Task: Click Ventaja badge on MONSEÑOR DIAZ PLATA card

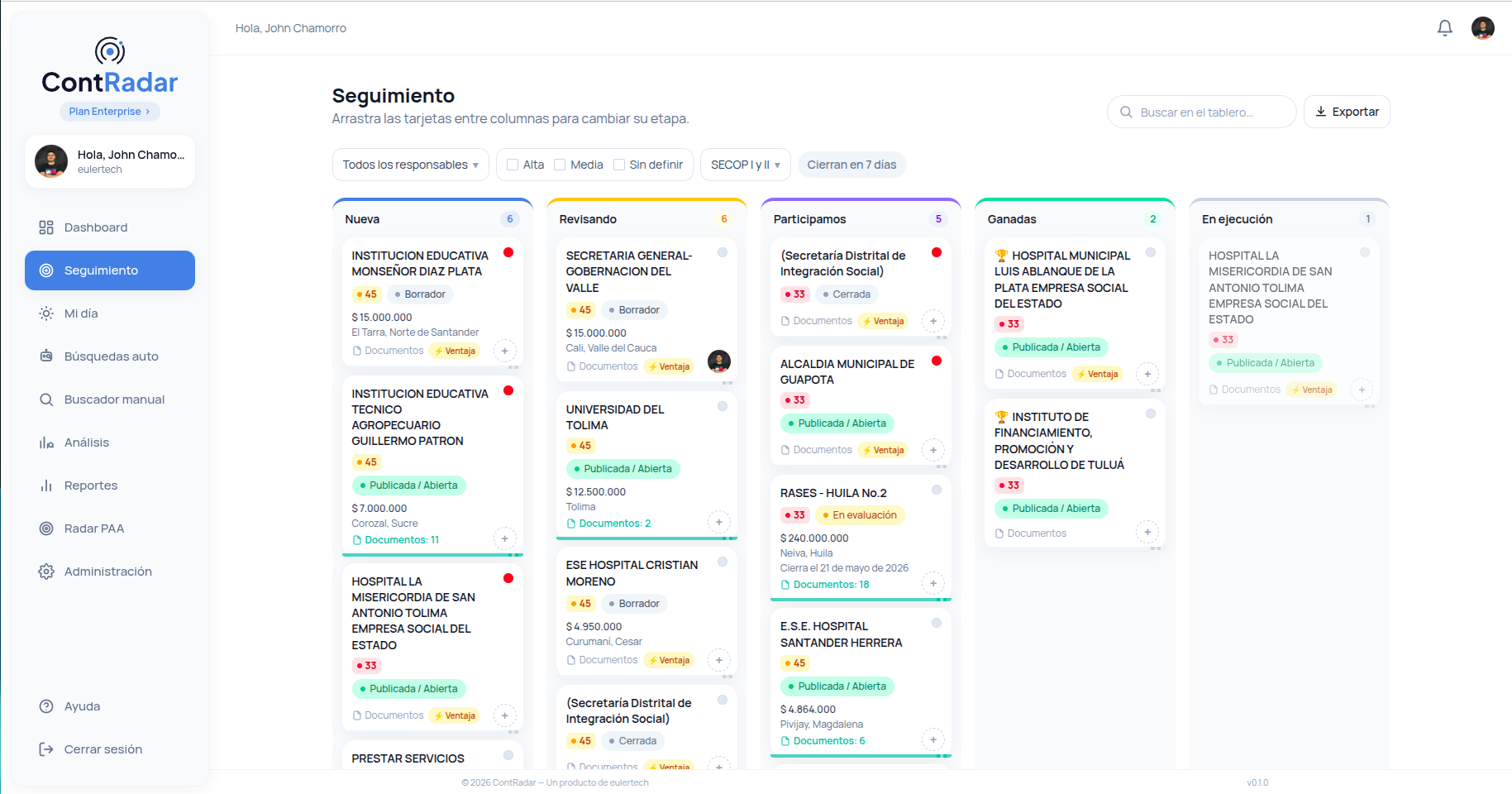Action: (455, 351)
